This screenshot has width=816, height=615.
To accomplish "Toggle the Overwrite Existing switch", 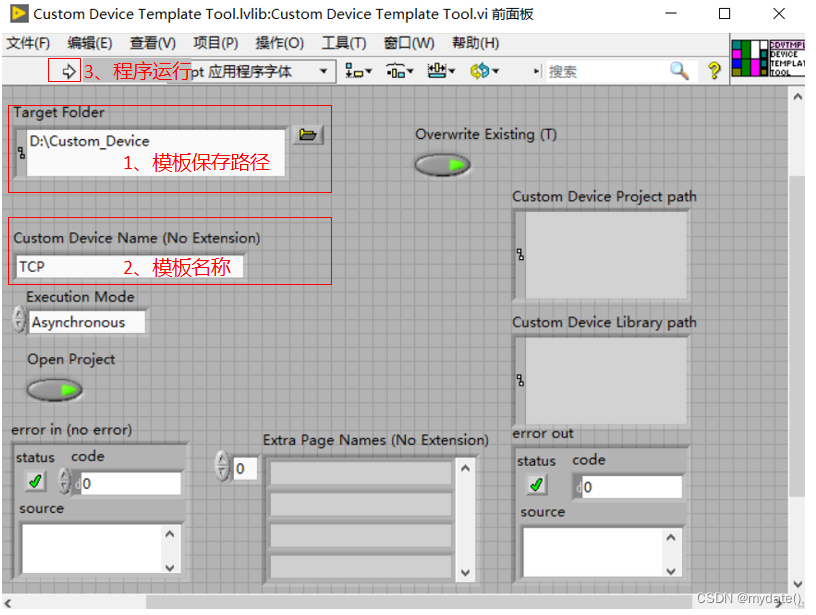I will pyautogui.click(x=442, y=165).
